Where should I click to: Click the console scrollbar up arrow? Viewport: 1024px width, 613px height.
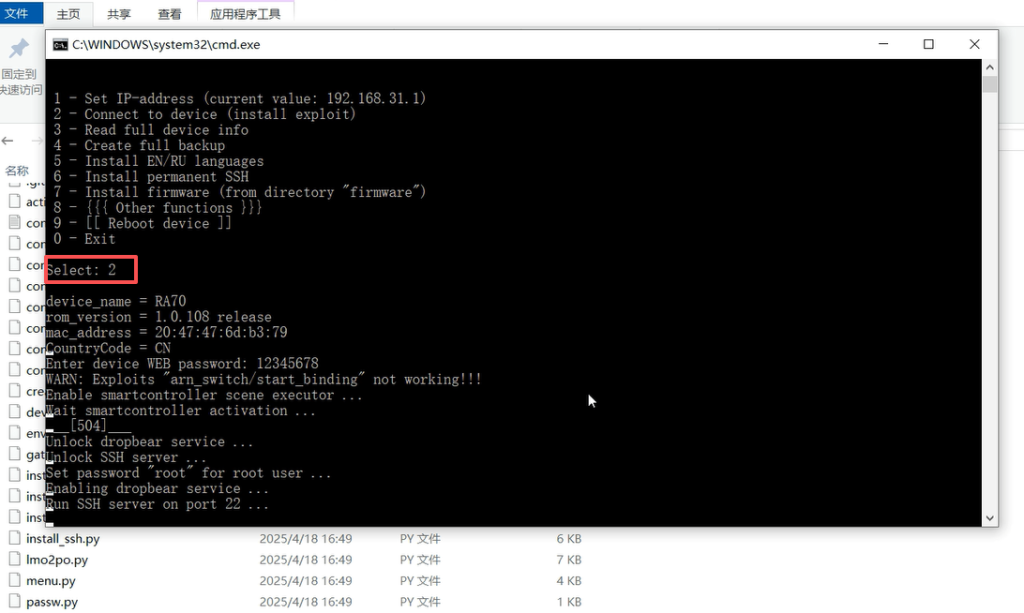[990, 67]
